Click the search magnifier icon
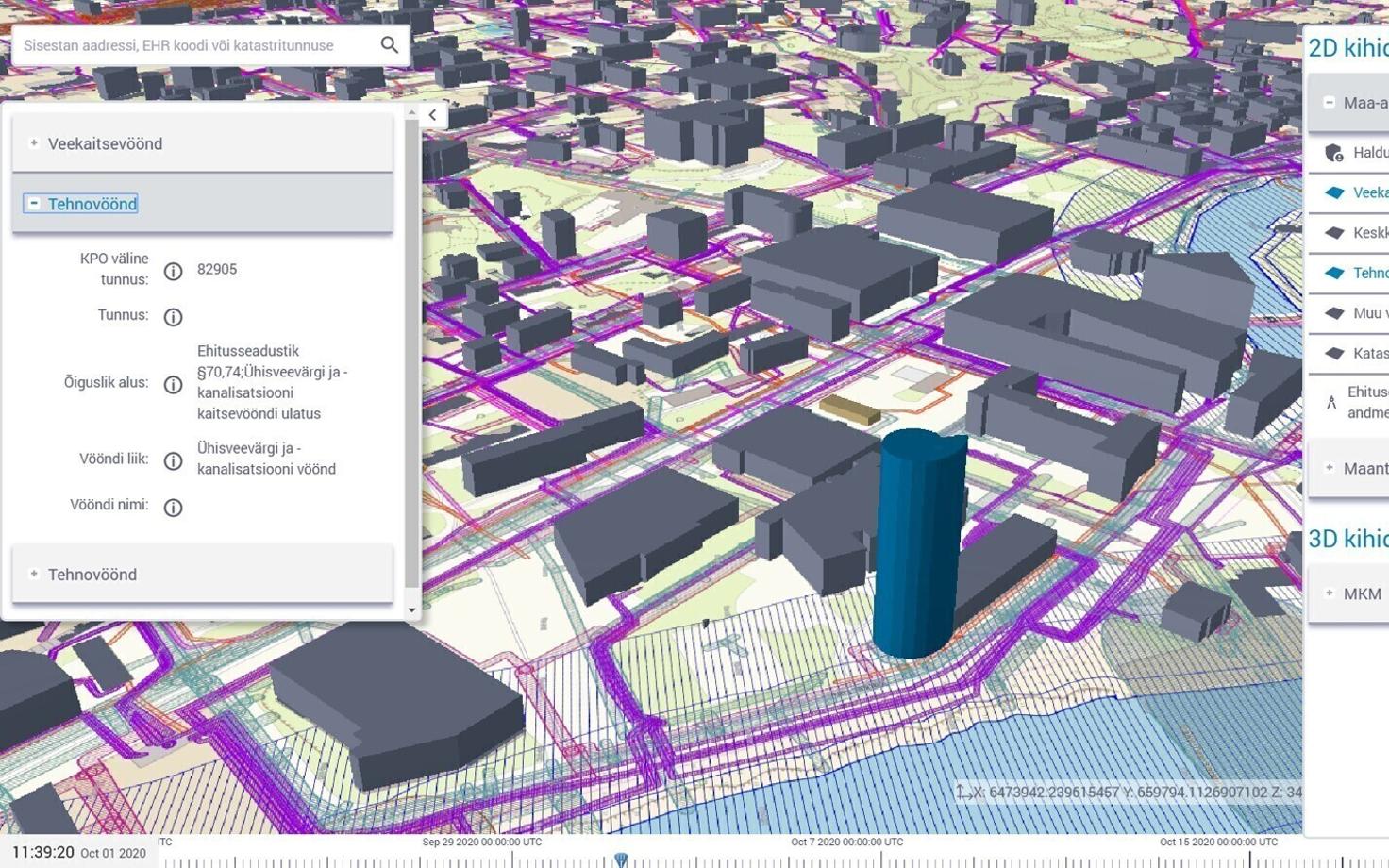This screenshot has height=868, width=1389. [x=389, y=44]
